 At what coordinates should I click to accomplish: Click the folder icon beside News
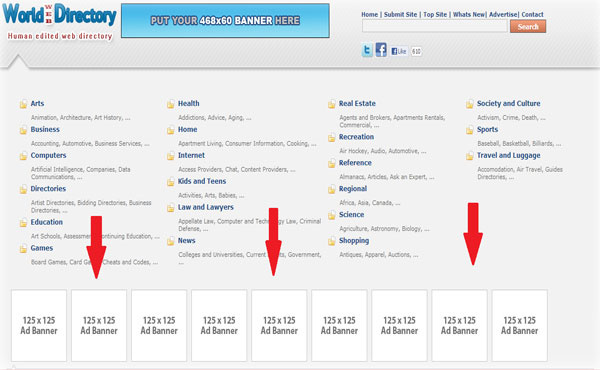click(x=171, y=241)
